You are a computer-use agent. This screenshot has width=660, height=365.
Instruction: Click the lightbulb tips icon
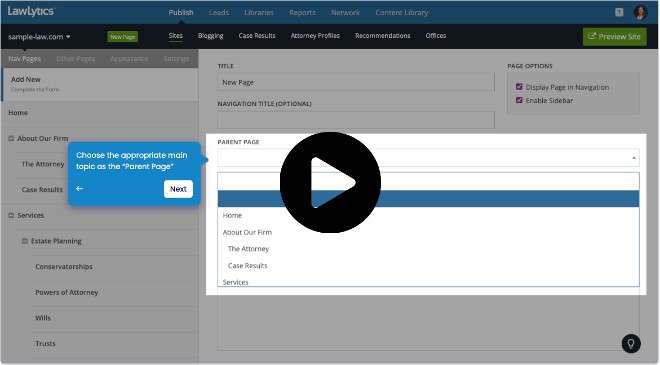coord(631,343)
